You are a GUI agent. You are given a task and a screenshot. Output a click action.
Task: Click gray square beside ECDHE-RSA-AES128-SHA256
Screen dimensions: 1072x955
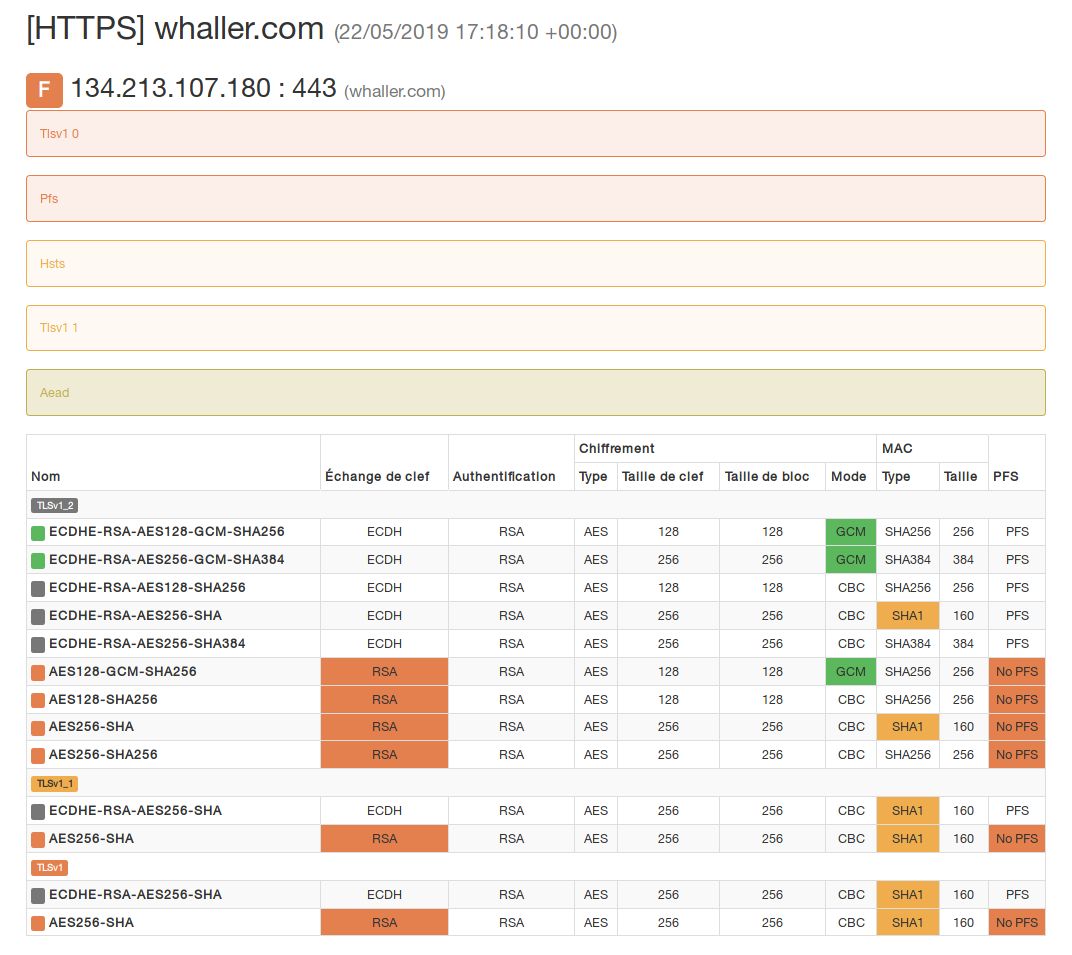38,588
